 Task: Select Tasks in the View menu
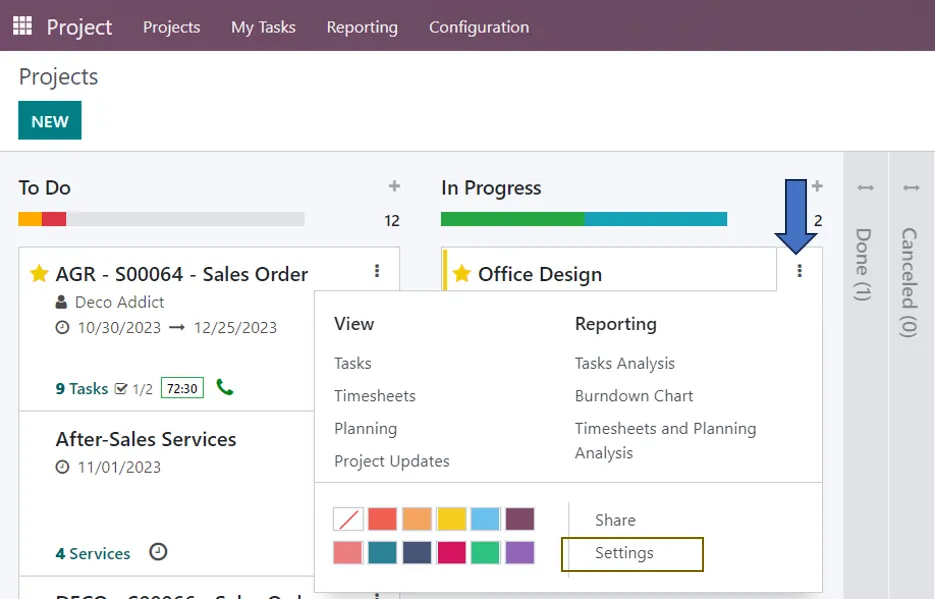(353, 363)
